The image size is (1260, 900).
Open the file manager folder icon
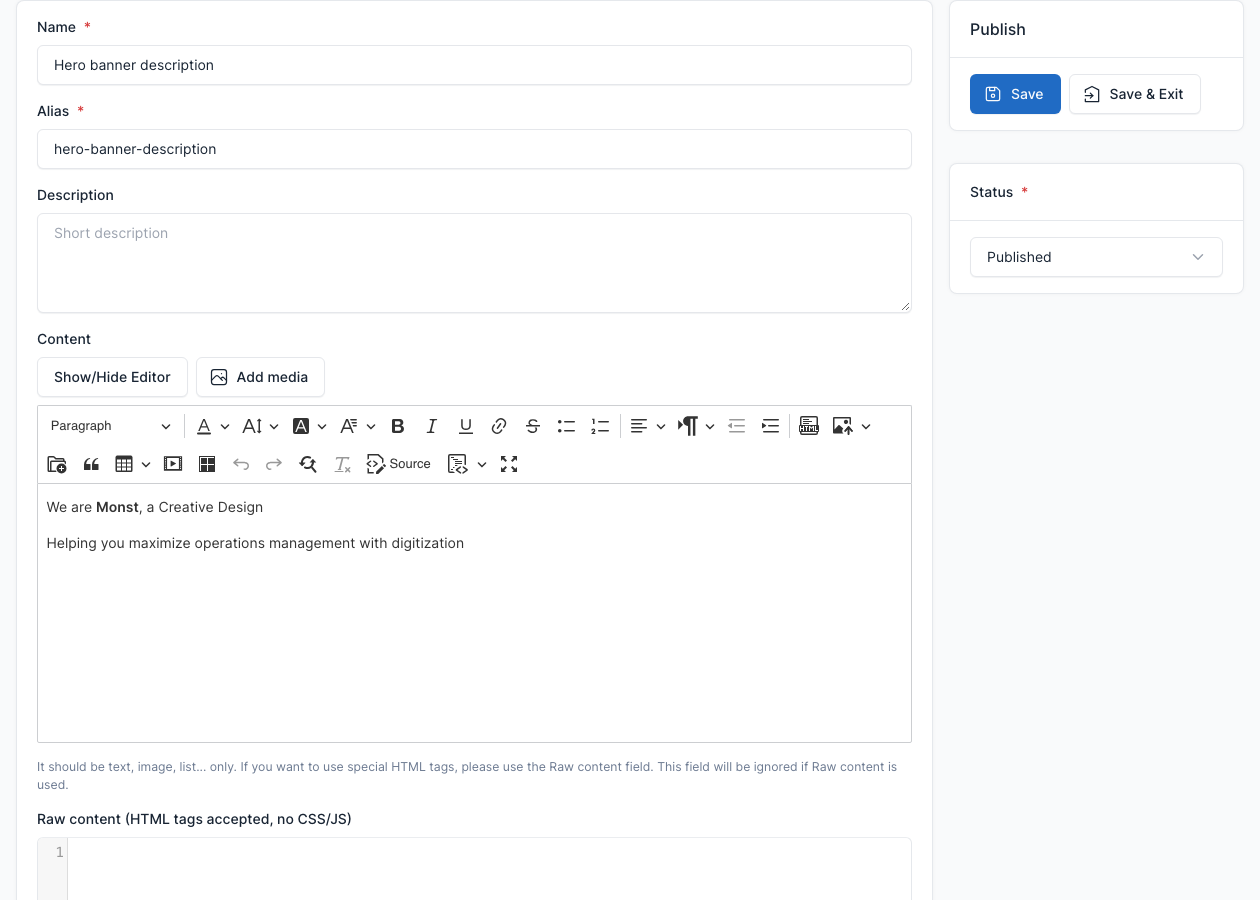click(x=57, y=464)
